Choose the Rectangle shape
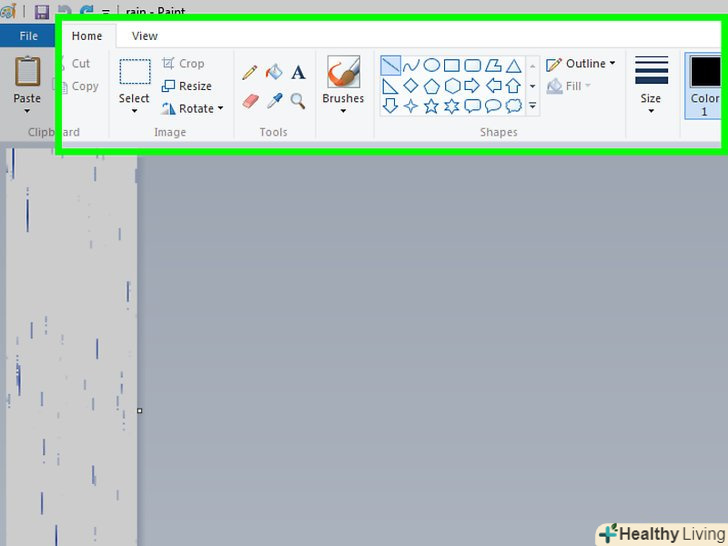Viewport: 728px width, 546px height. click(x=452, y=66)
